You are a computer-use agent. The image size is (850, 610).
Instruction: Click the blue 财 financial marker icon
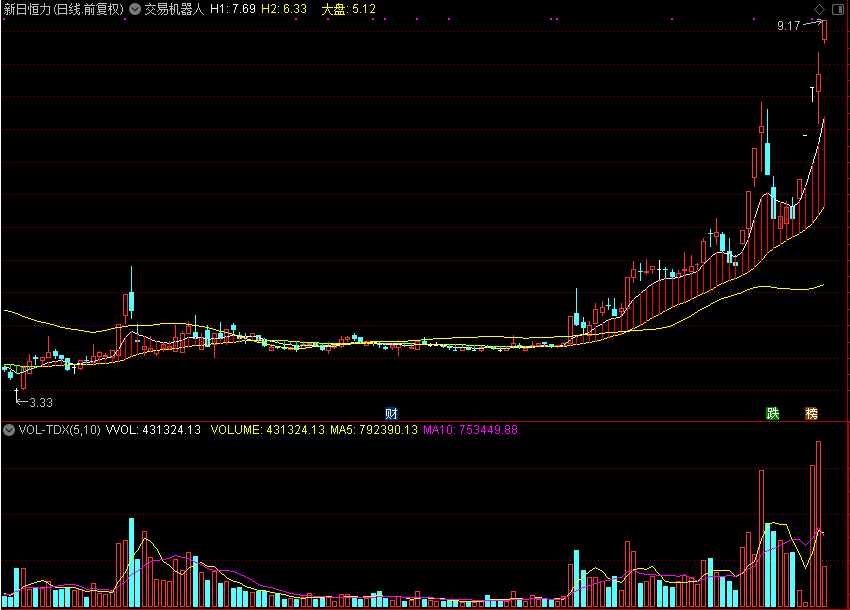[x=391, y=414]
